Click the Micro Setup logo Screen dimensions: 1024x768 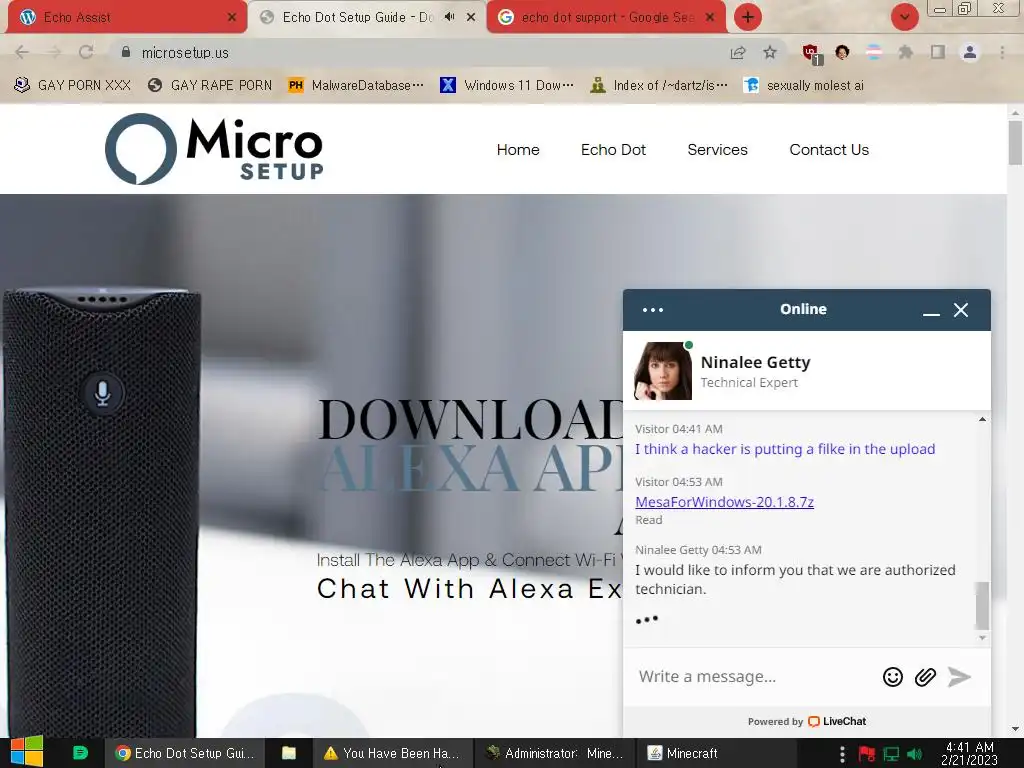point(214,149)
